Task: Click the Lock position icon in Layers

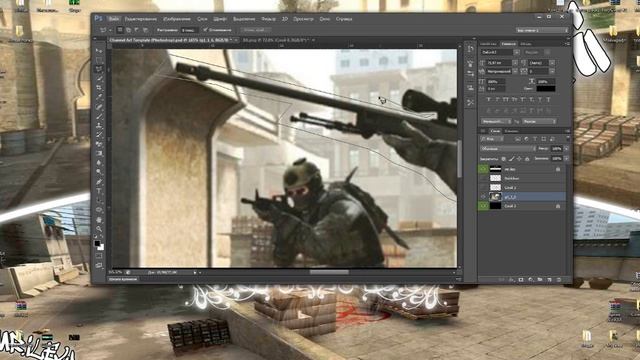Action: pyautogui.click(x=519, y=158)
